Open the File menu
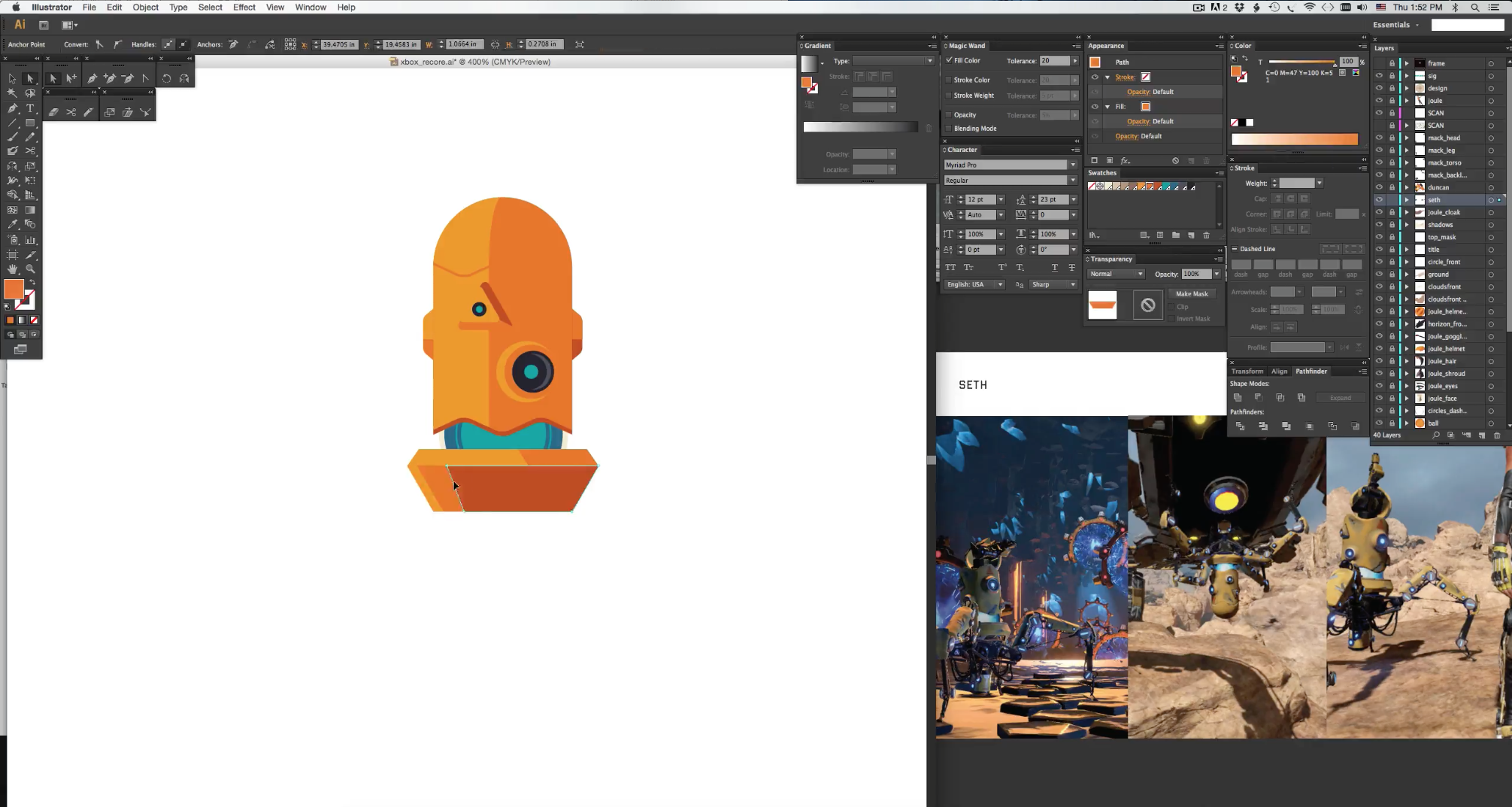Screen dimensions: 1512x807 coord(89,8)
